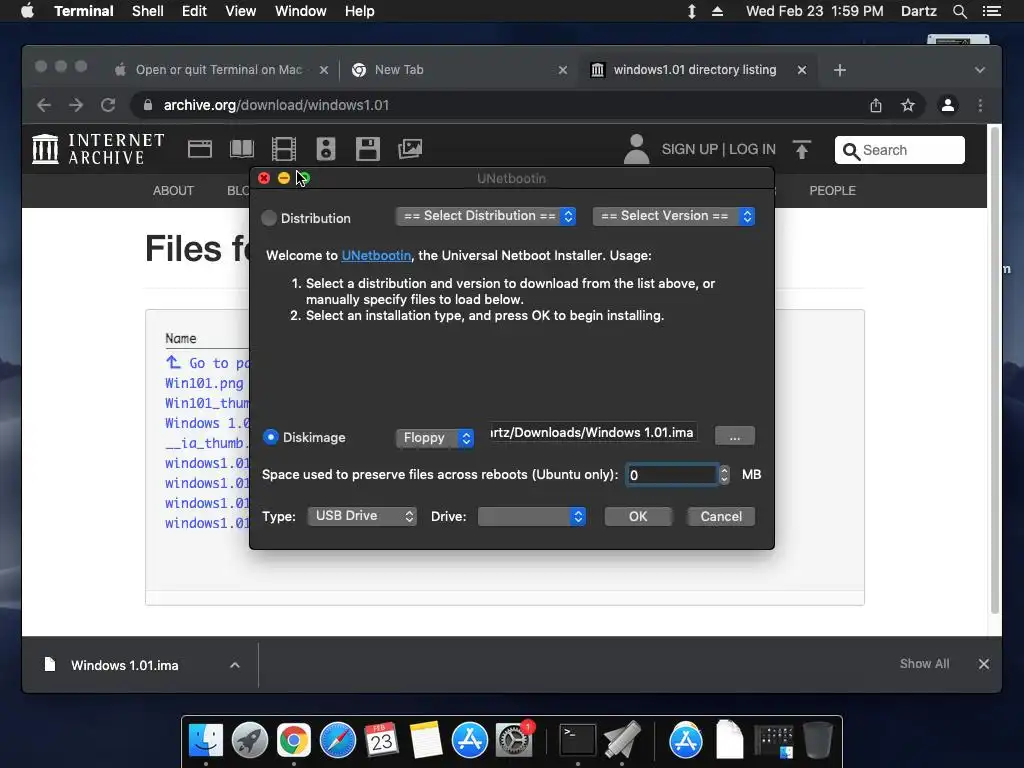This screenshot has height=768, width=1024.
Task: Click the share page icon in address bar
Action: [876, 105]
